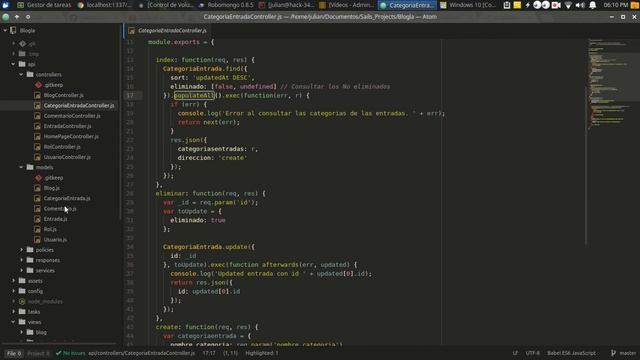Click the Project status bar button
Image resolution: width=640 pixels, height=360 pixels.
(38, 353)
